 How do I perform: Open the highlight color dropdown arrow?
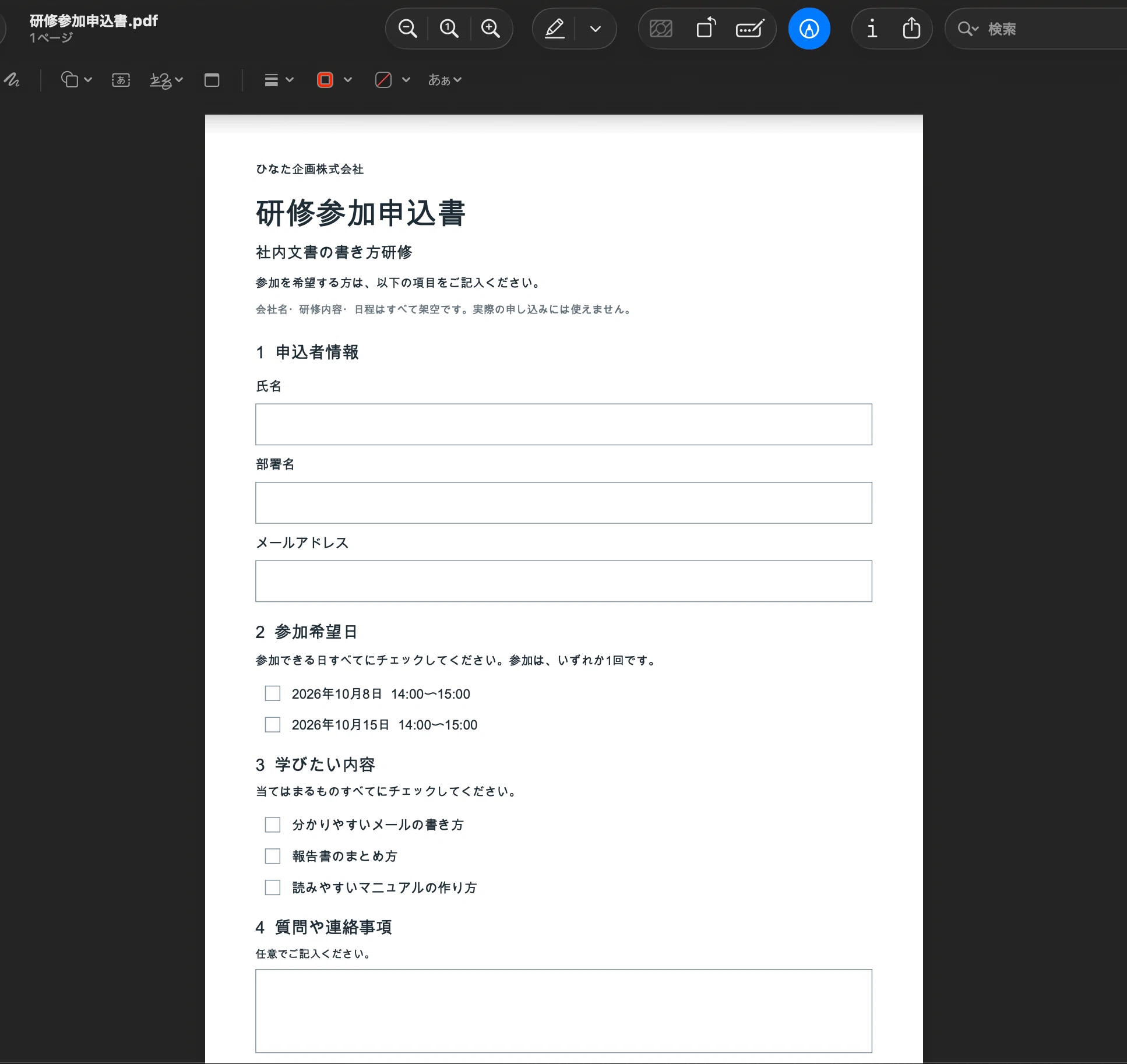pyautogui.click(x=595, y=29)
